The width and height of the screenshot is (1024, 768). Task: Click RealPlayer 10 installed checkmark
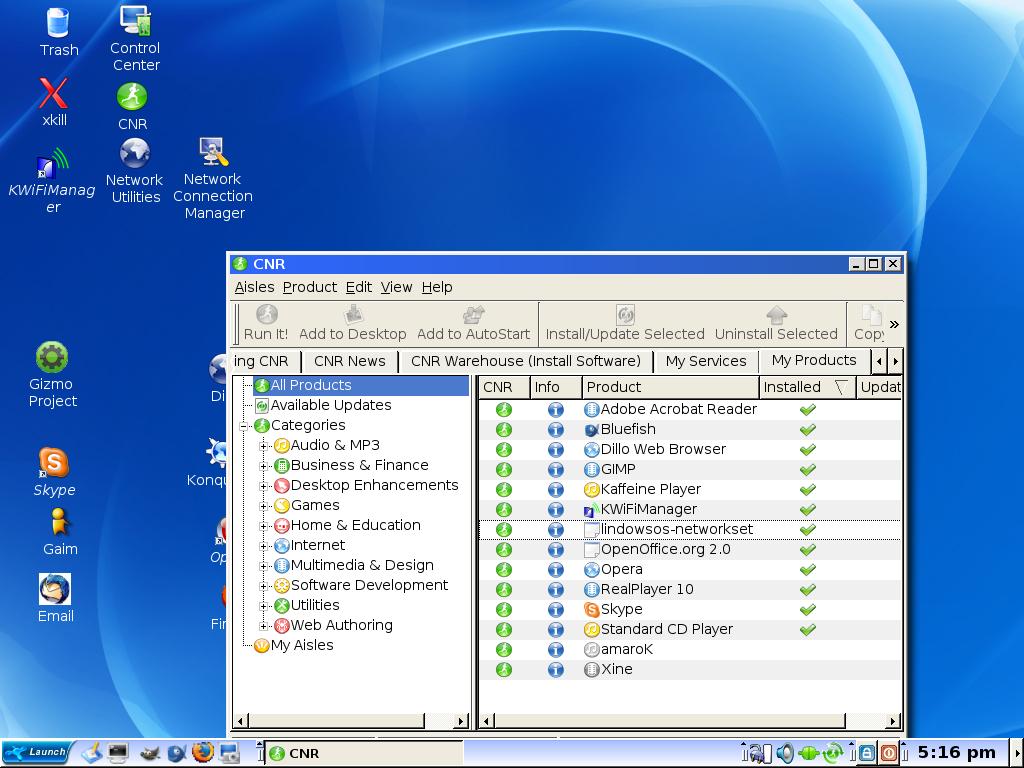pyautogui.click(x=808, y=589)
